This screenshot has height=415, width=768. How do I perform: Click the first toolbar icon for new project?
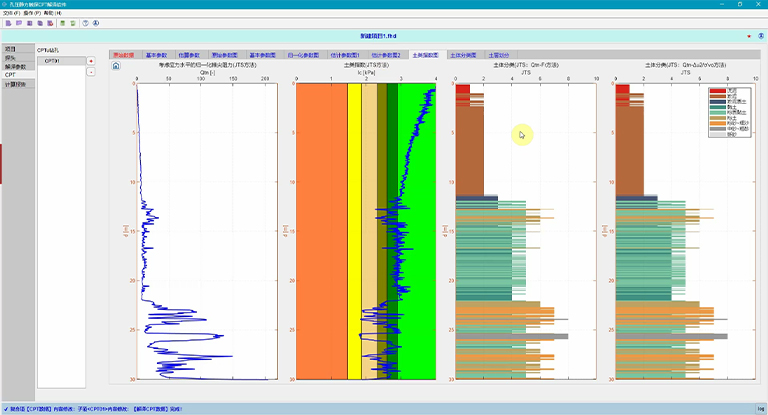pyautogui.click(x=6, y=21)
